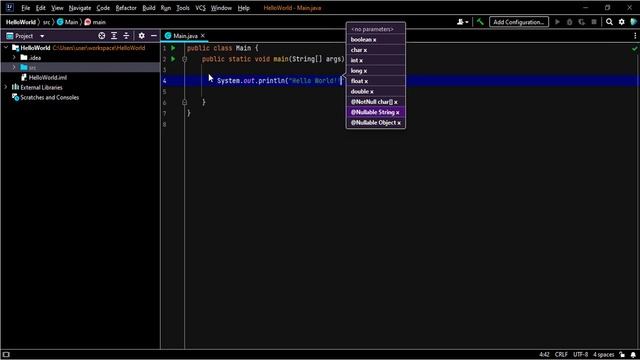The height and width of the screenshot is (360, 640).
Task: Select 'float x' in parameter popup
Action: 376,81
